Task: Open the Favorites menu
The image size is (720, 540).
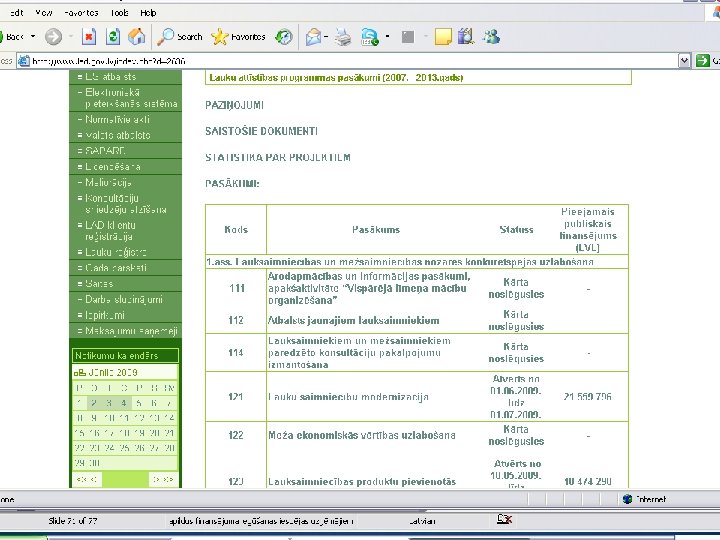Action: (81, 13)
